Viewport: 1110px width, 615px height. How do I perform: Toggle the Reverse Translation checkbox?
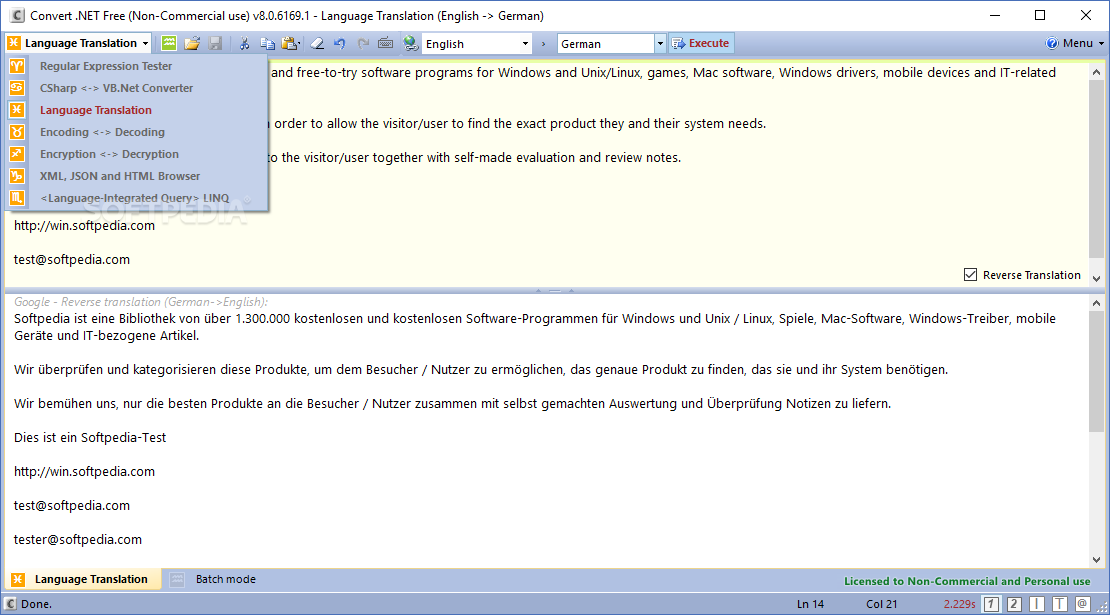[x=971, y=275]
